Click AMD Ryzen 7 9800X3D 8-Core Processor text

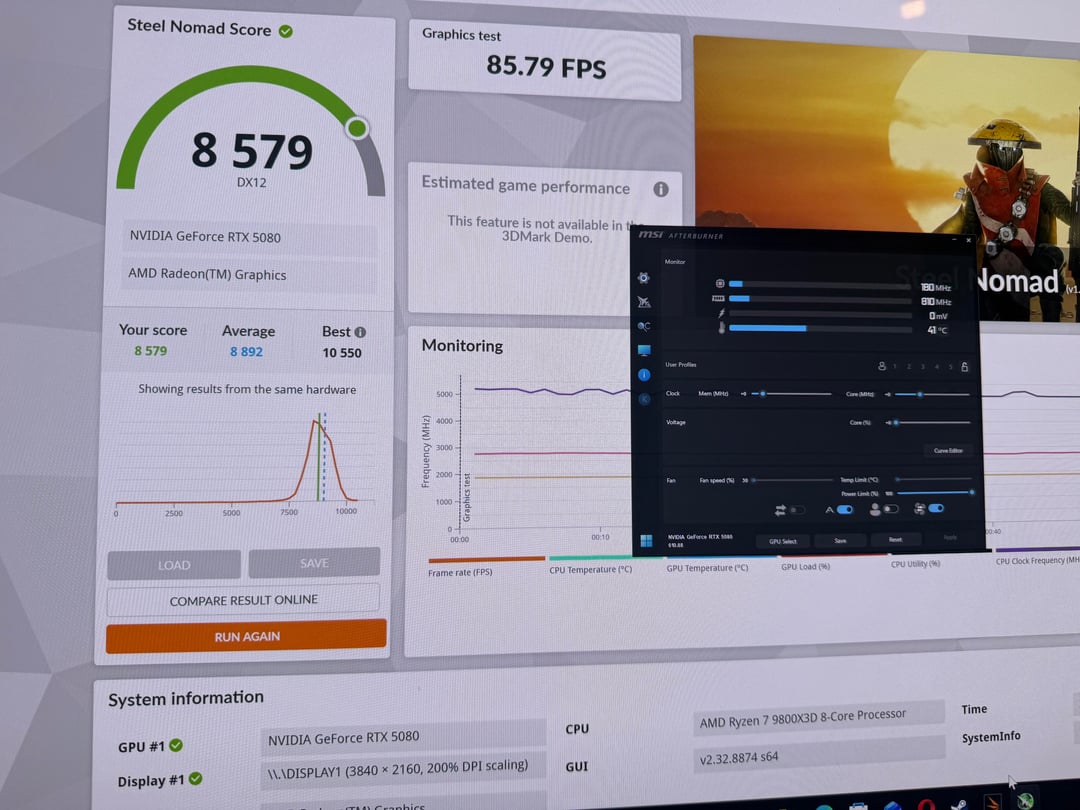coord(802,718)
